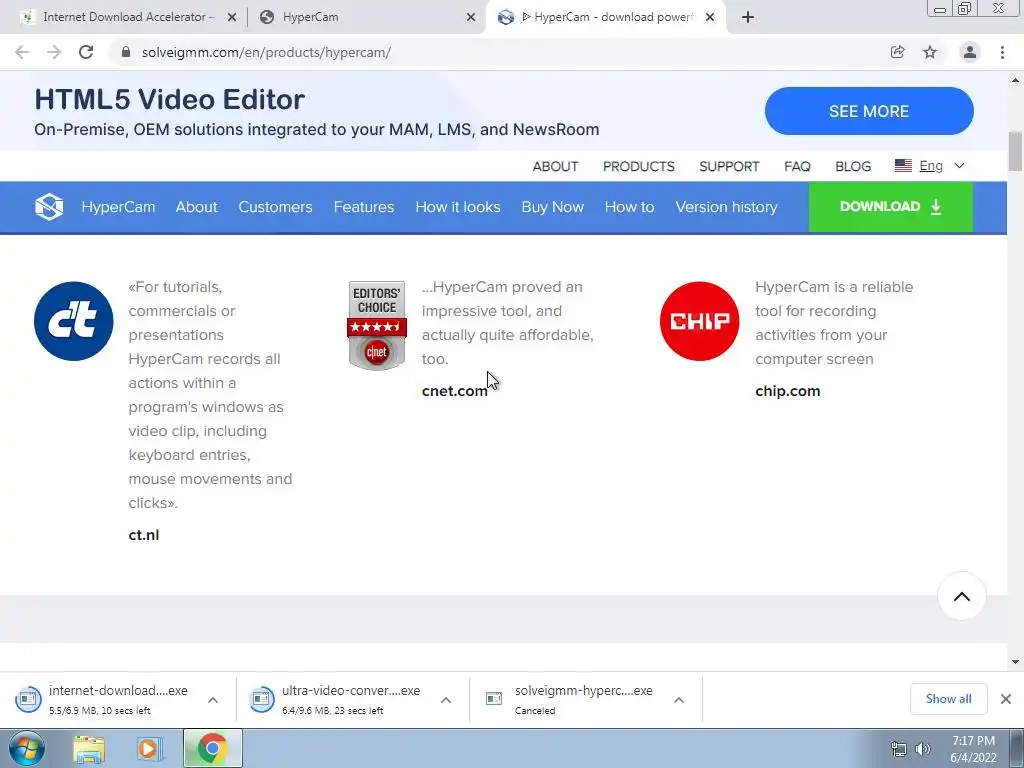Click How to in navbar
The image size is (1024, 768).
(630, 207)
